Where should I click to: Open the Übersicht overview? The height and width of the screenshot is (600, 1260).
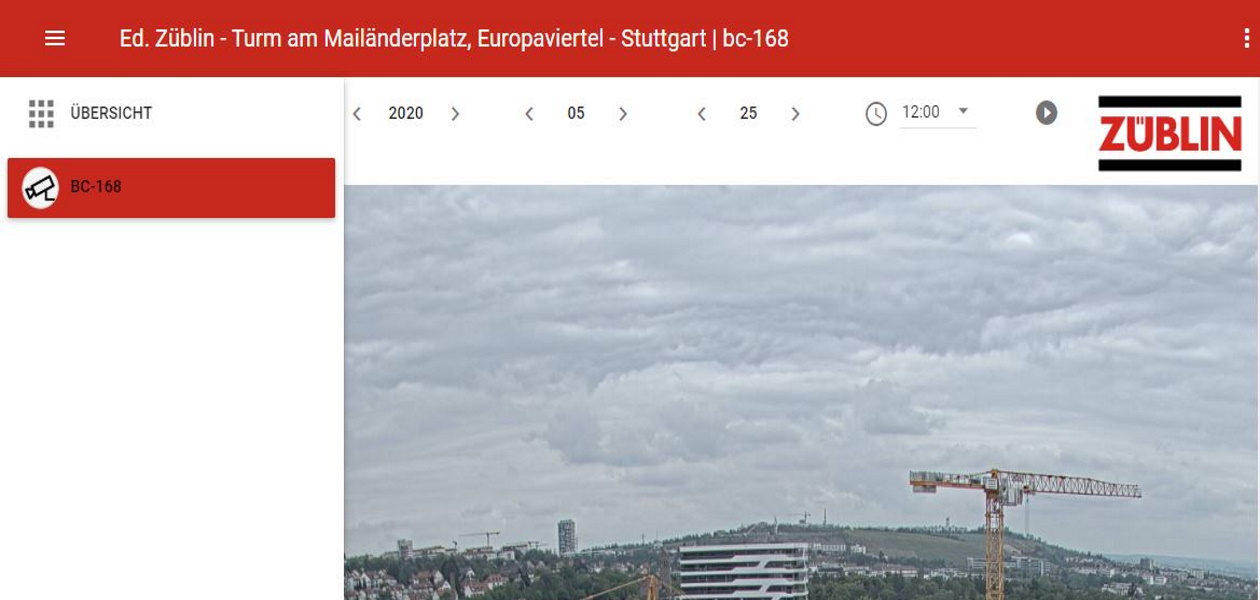111,113
